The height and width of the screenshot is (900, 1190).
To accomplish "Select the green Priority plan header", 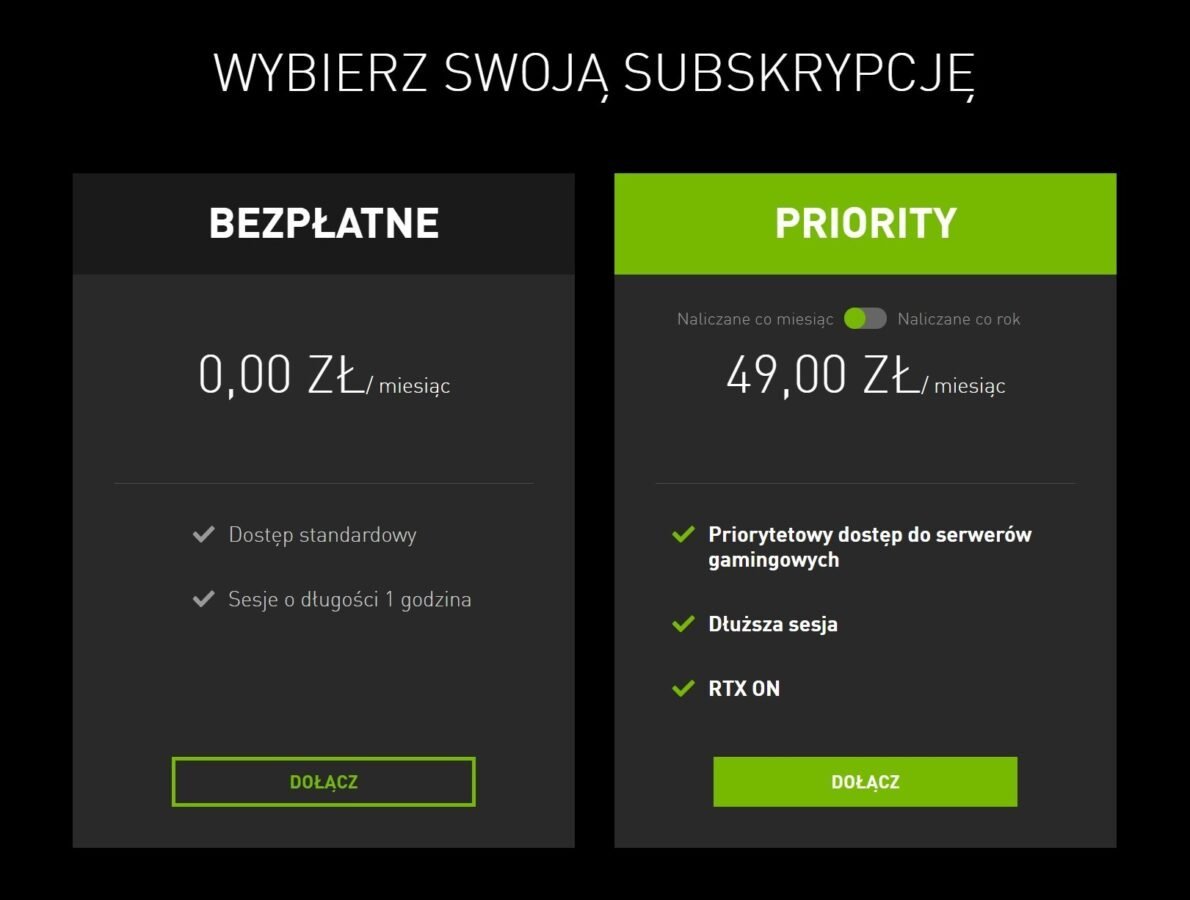I will click(x=865, y=224).
